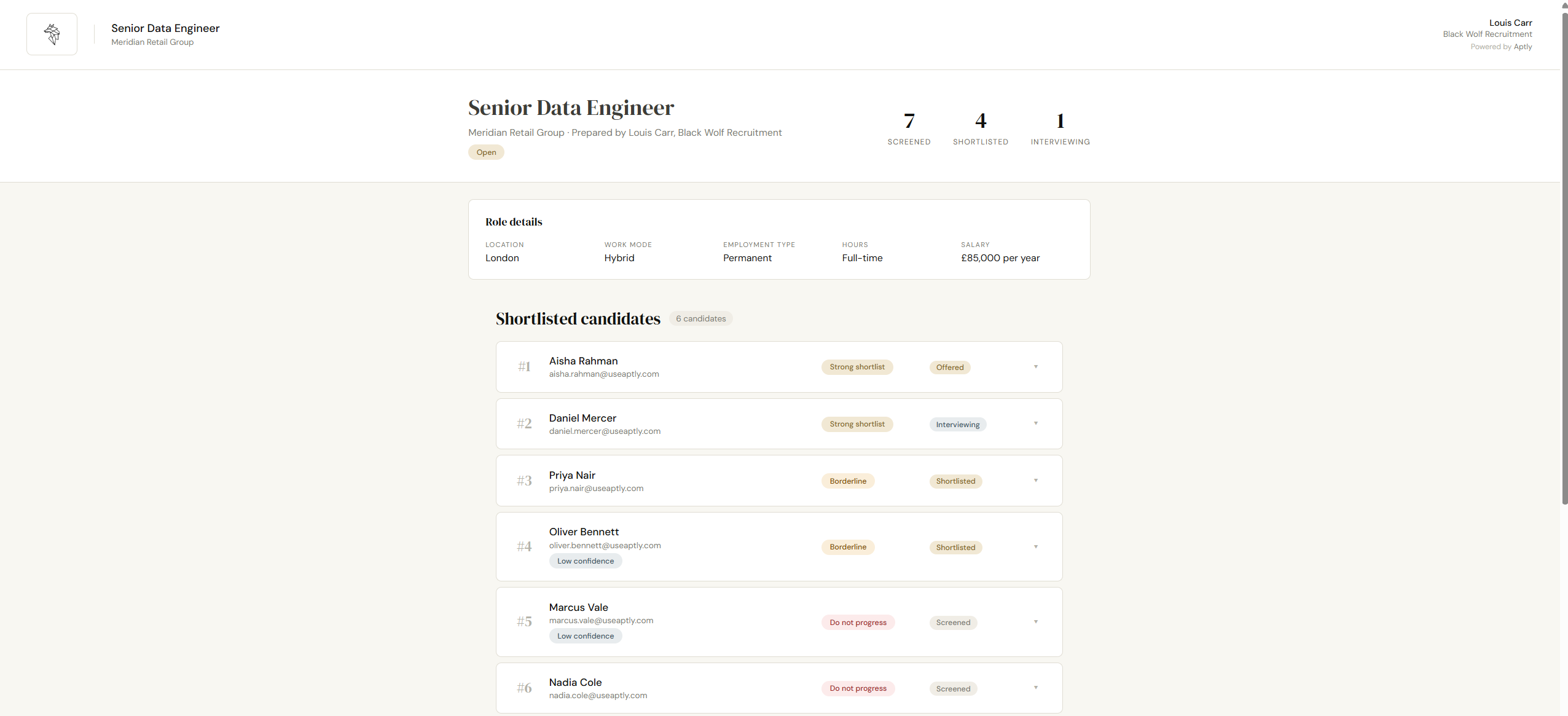Click the 1 Interviewing statistic
1568x716 pixels.
coord(1060,128)
